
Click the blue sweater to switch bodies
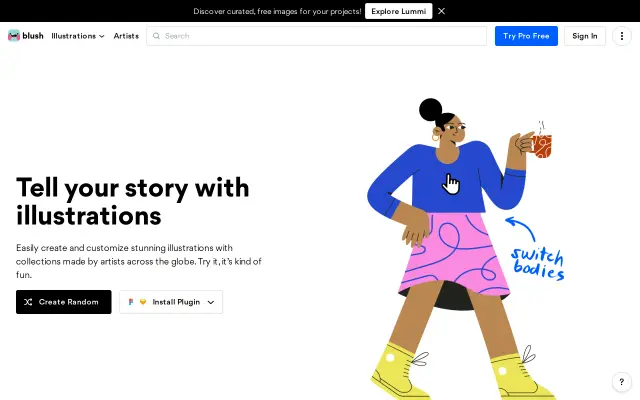pos(447,180)
